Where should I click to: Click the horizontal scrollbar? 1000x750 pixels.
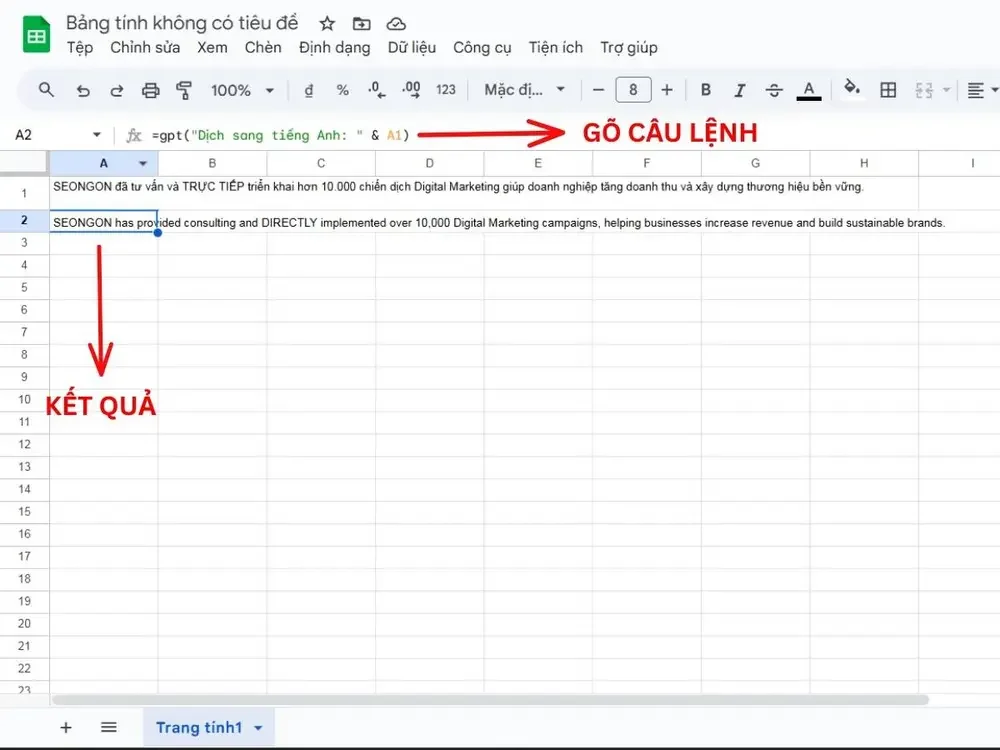click(x=490, y=700)
